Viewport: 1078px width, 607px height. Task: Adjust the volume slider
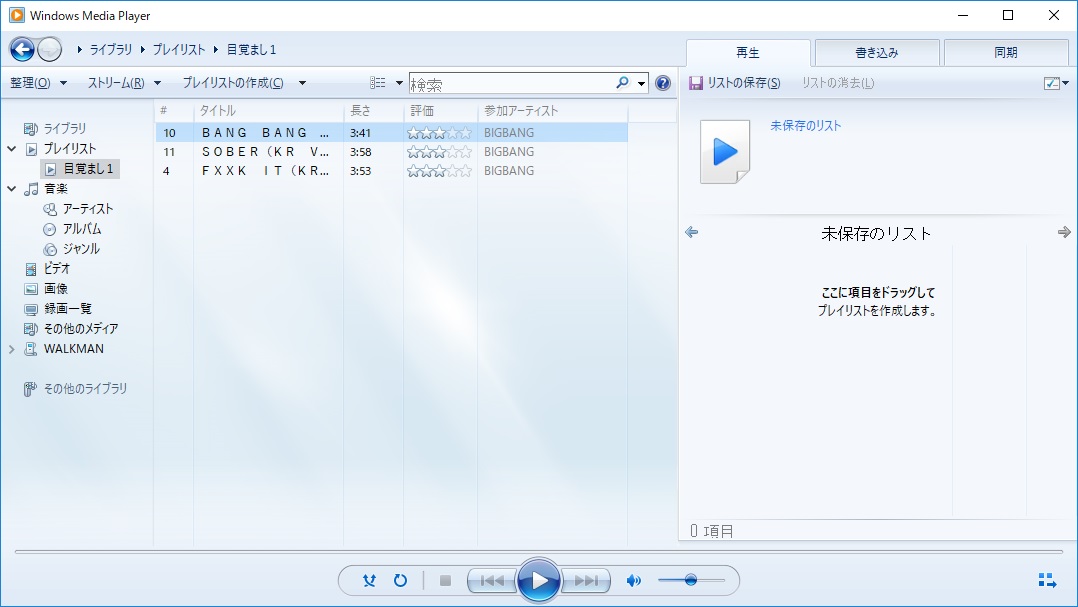click(x=691, y=580)
